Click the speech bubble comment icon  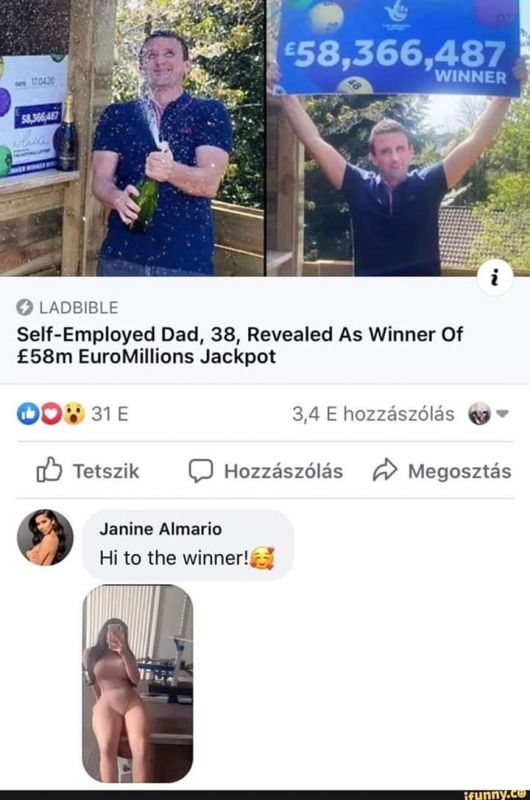pos(201,471)
